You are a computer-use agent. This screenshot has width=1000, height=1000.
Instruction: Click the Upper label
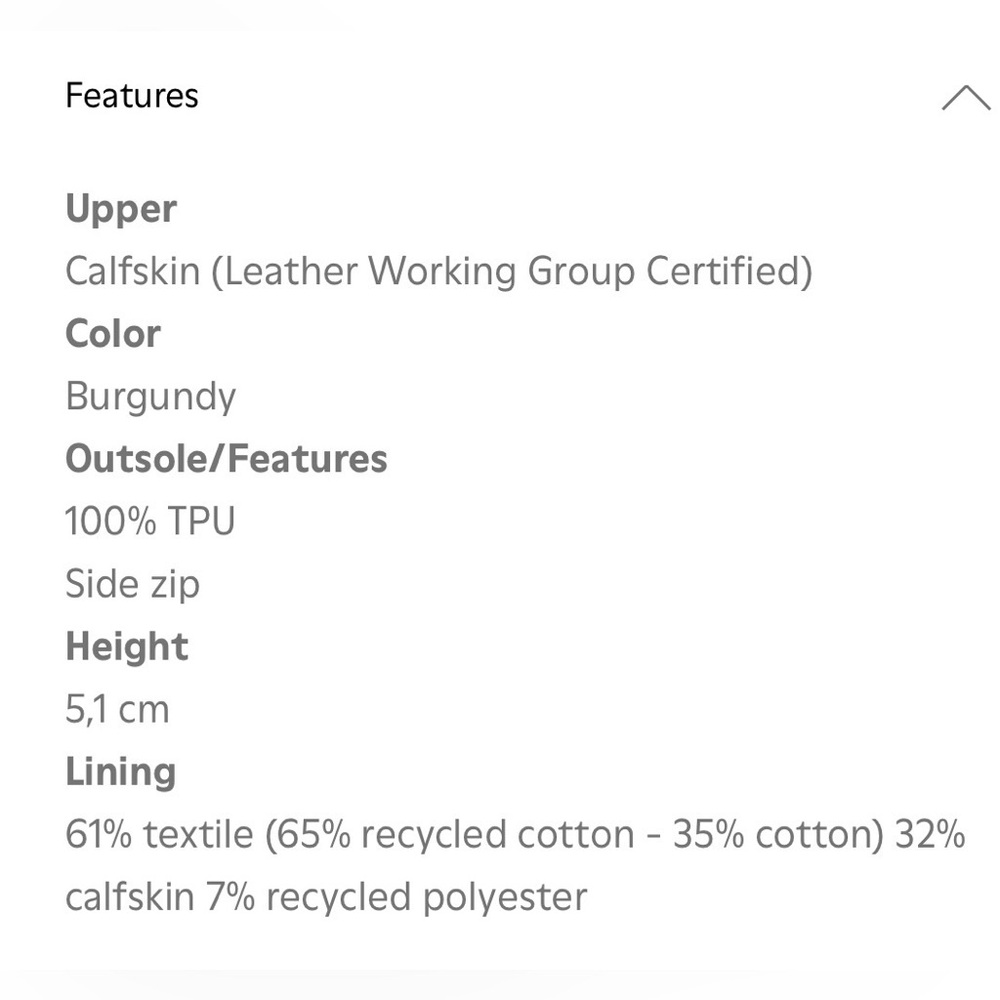coord(121,209)
